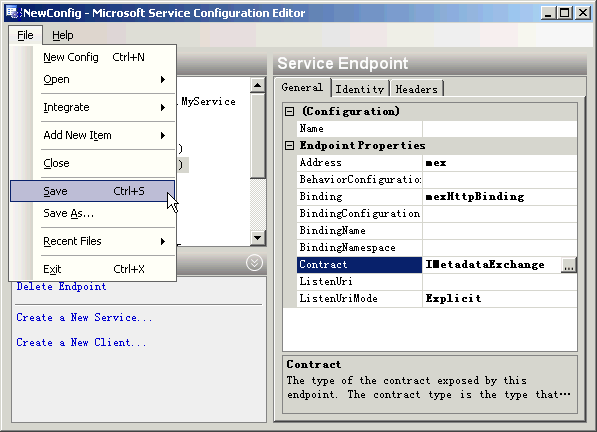Open the File menu
The width and height of the screenshot is (597, 432).
click(x=25, y=35)
